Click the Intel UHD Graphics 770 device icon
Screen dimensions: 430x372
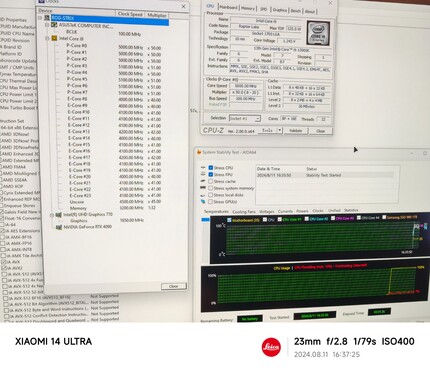tap(59, 215)
